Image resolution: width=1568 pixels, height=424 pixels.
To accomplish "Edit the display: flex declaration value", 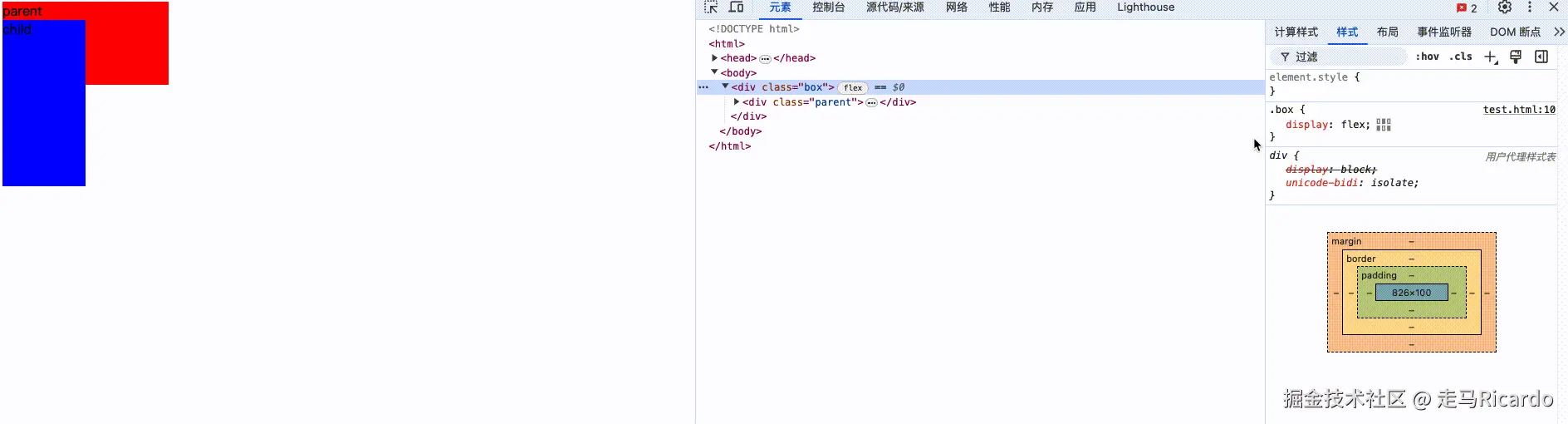I will 1352,125.
